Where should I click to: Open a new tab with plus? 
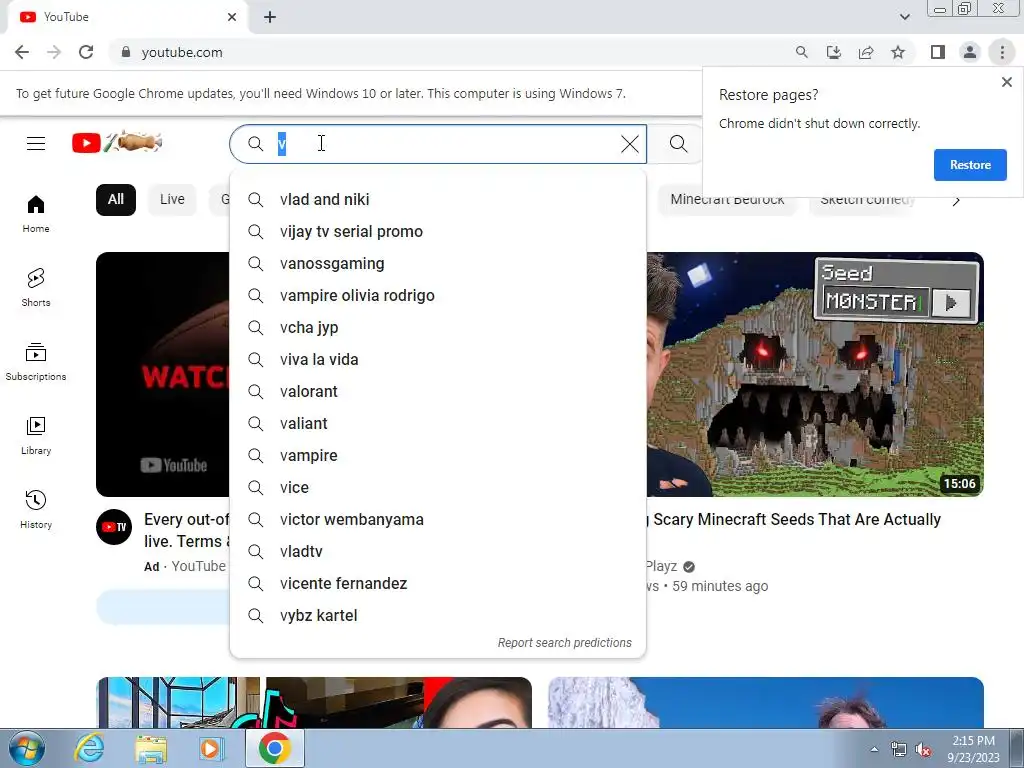(270, 17)
